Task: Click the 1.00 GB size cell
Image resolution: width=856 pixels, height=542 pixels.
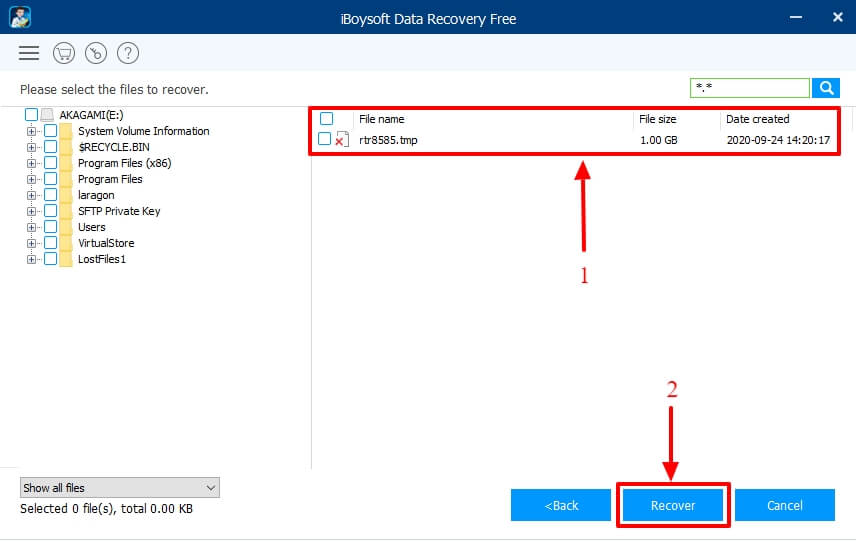Action: tap(658, 140)
